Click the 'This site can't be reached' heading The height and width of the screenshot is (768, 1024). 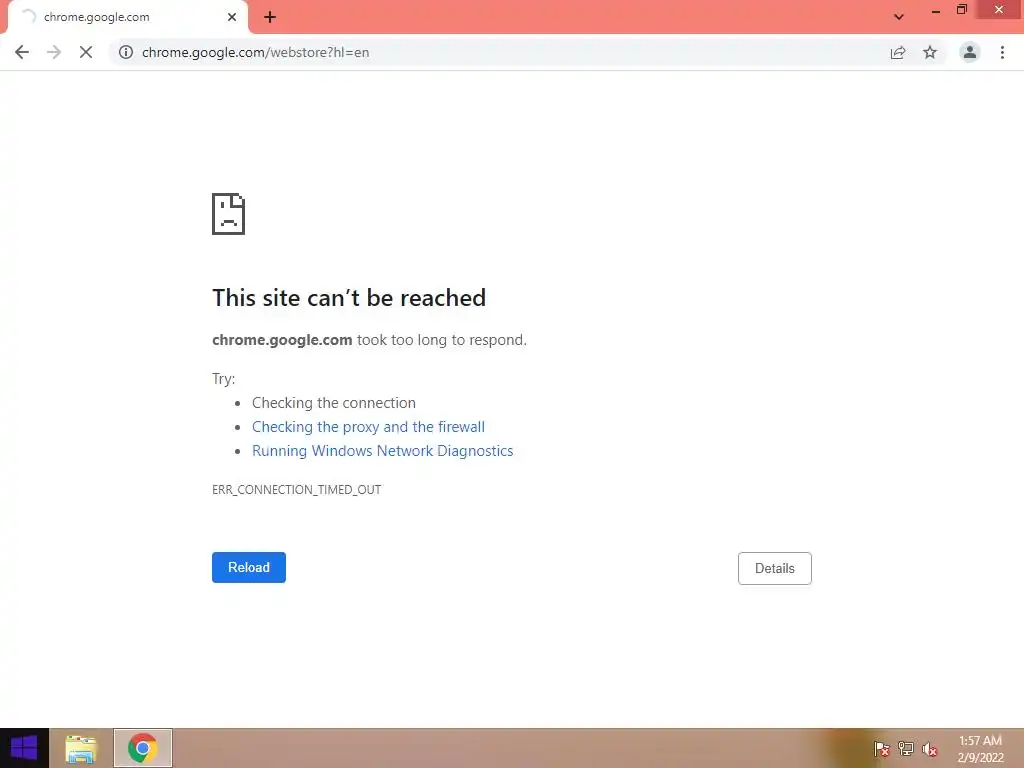pos(349,298)
